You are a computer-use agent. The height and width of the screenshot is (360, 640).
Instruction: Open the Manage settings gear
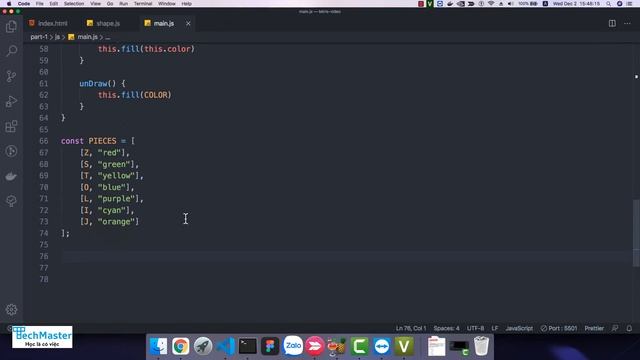coord(11,309)
